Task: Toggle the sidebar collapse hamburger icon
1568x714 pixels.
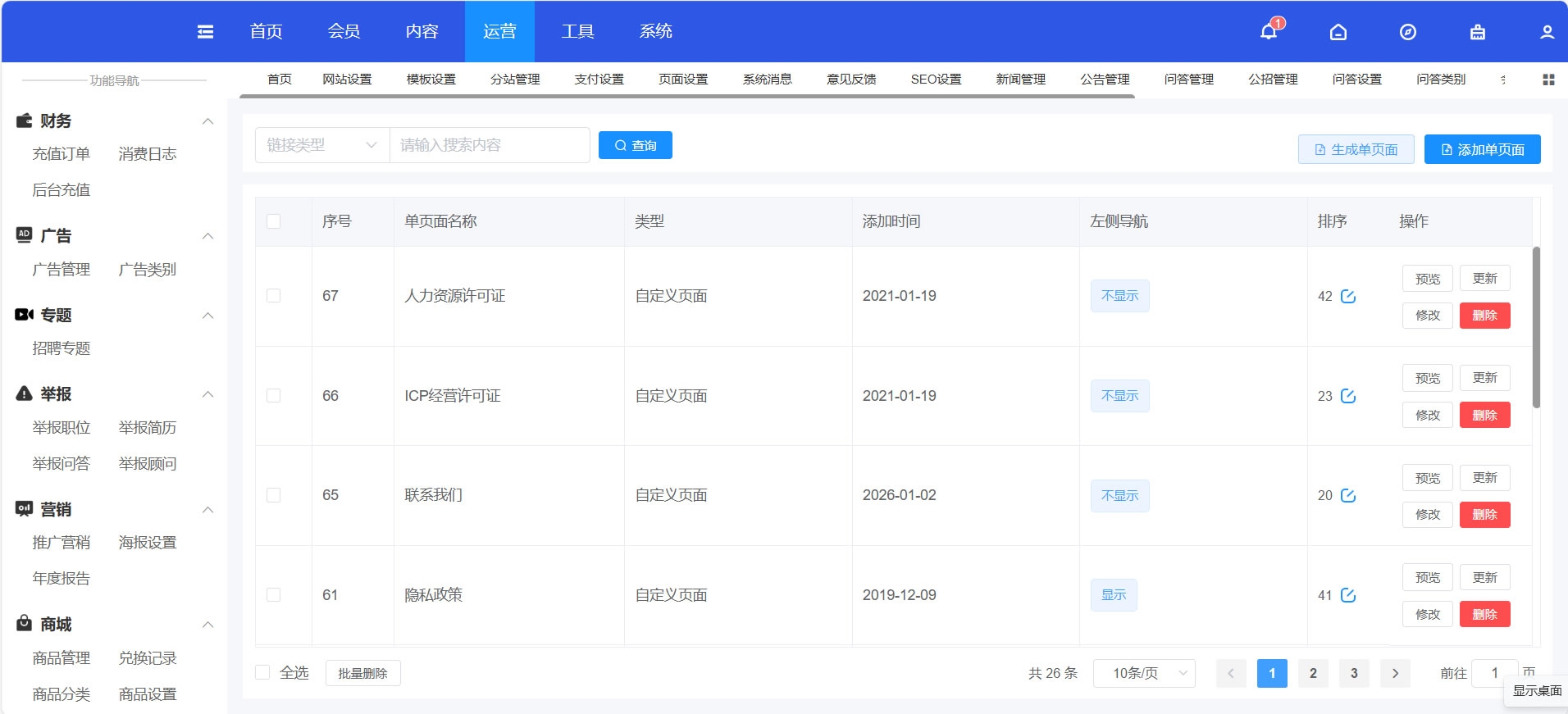Action: coord(206,32)
